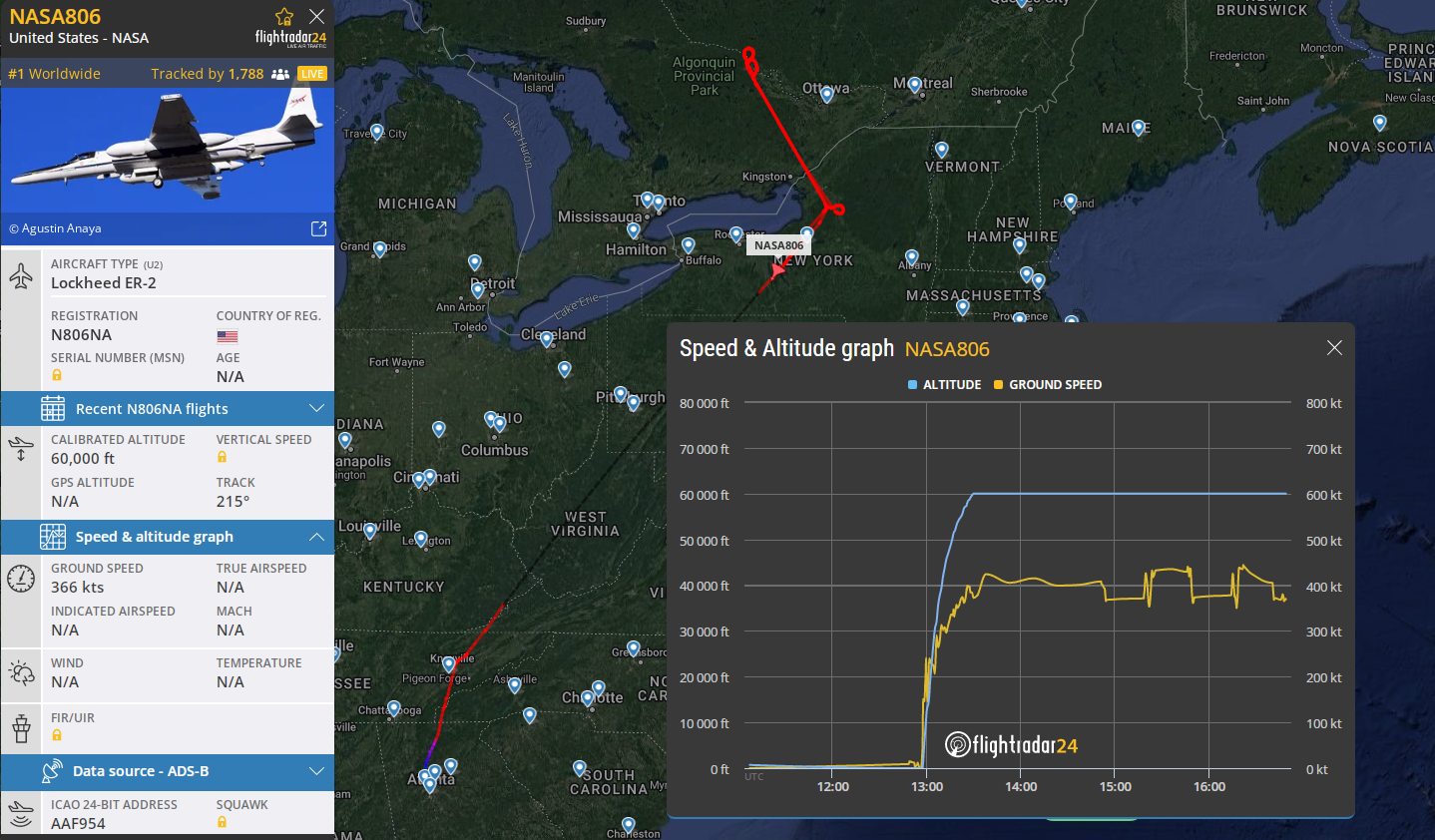Click the Lockheed ER-2 aircraft type value
The height and width of the screenshot is (840, 1435).
104,283
